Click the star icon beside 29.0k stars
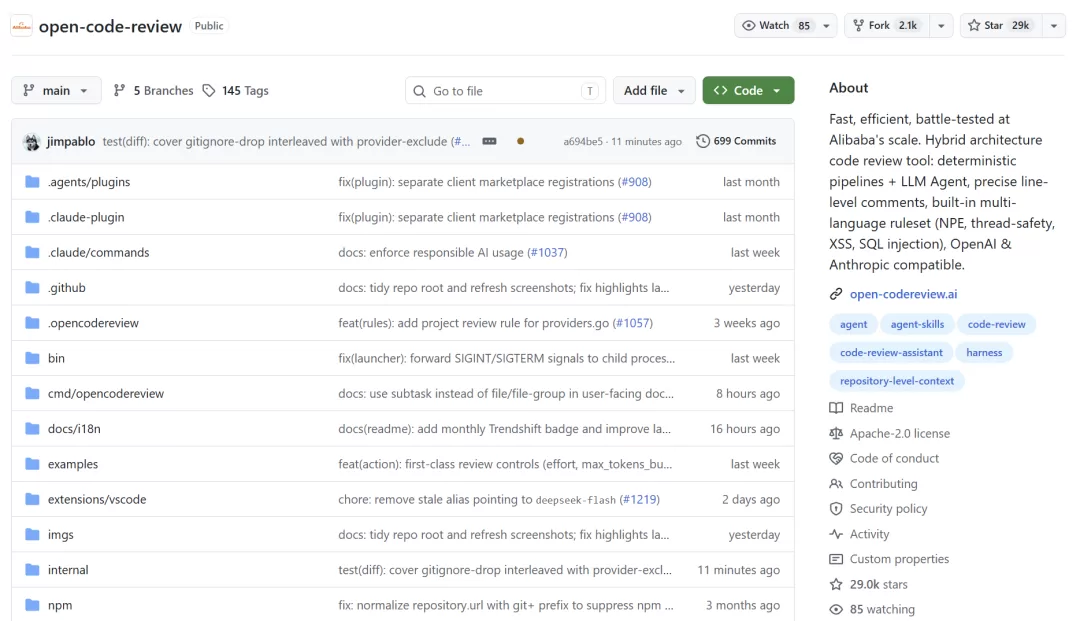Image resolution: width=1080 pixels, height=621 pixels. (835, 585)
